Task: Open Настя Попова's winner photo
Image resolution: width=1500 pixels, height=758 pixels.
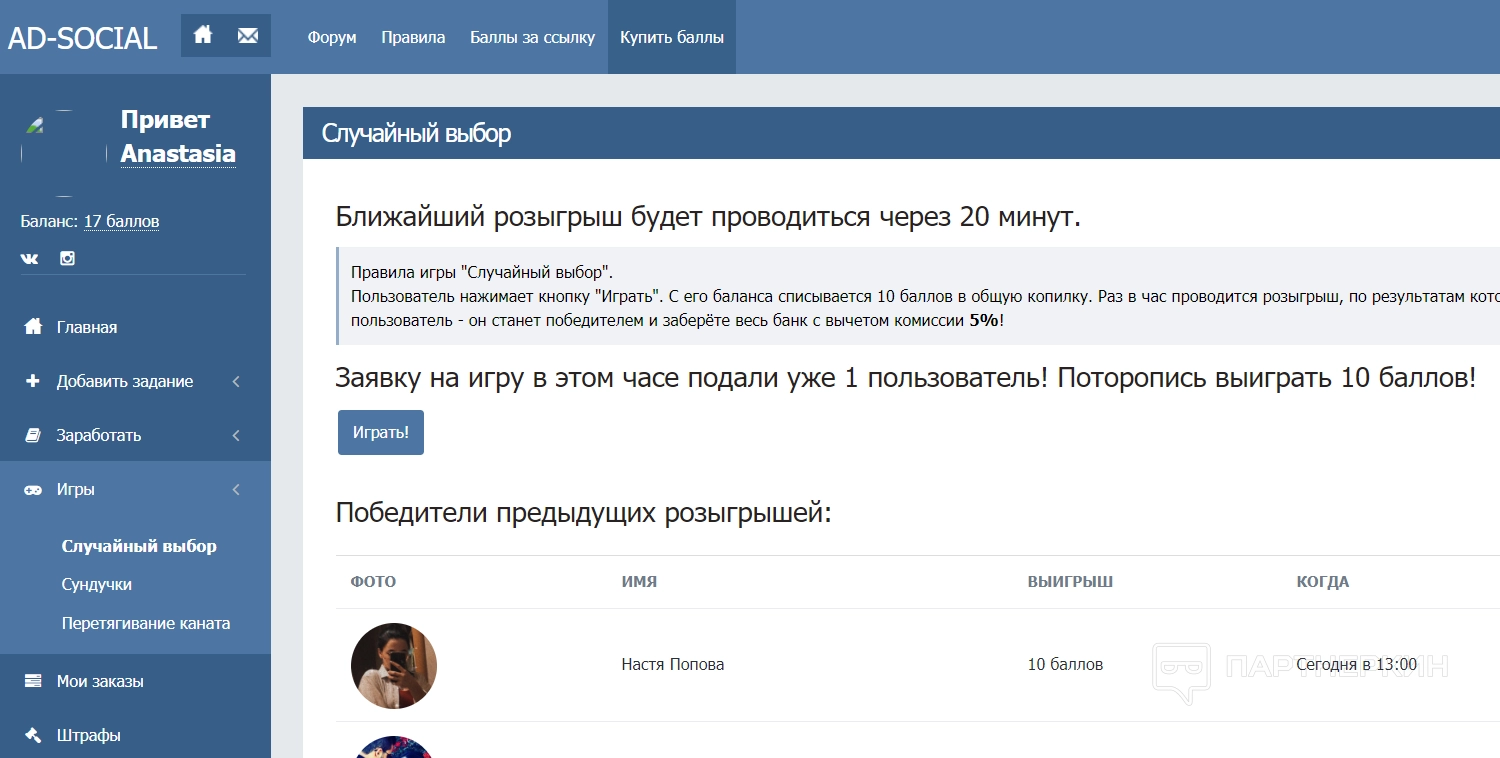Action: (394, 666)
